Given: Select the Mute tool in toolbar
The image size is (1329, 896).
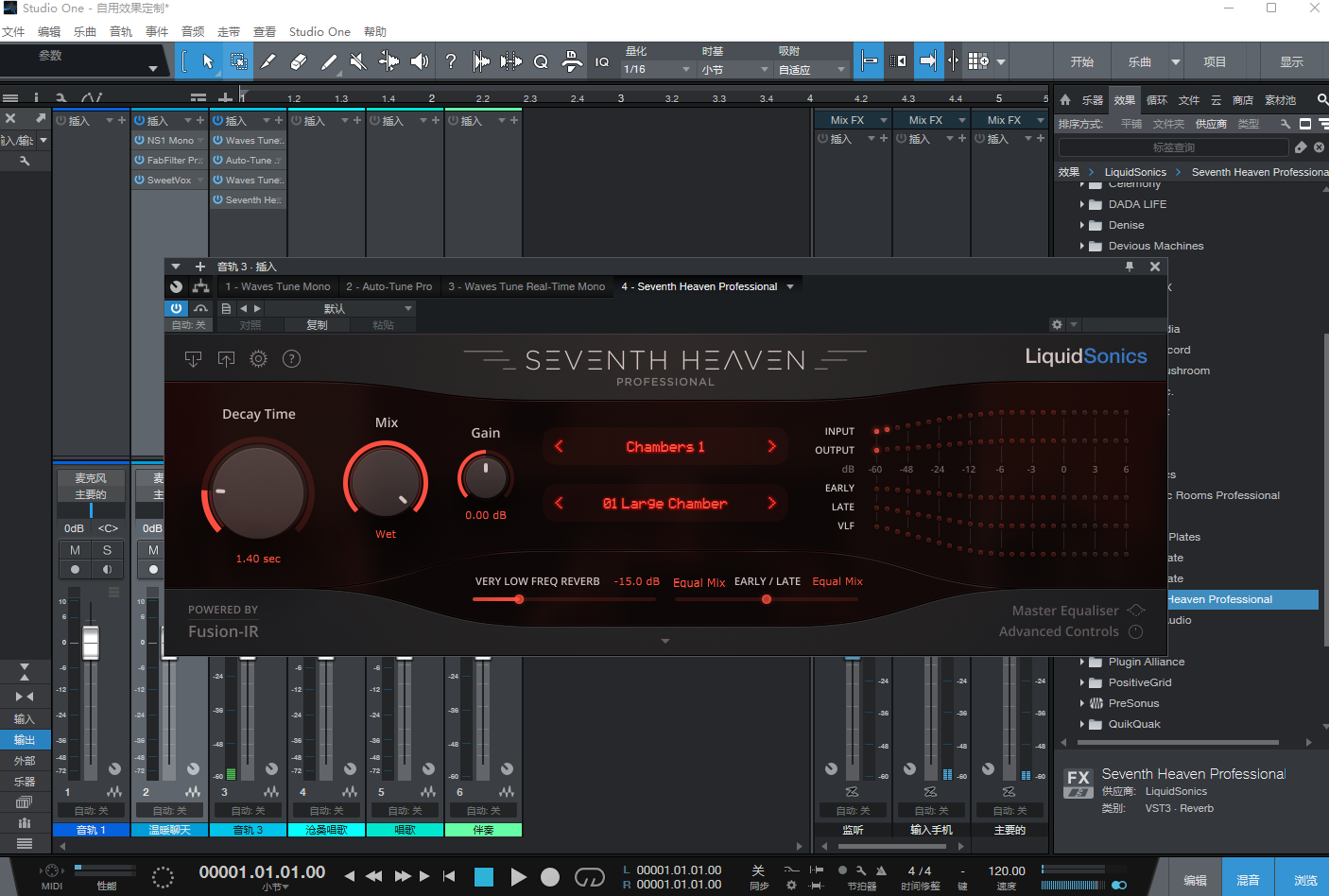Looking at the screenshot, I should pyautogui.click(x=358, y=62).
